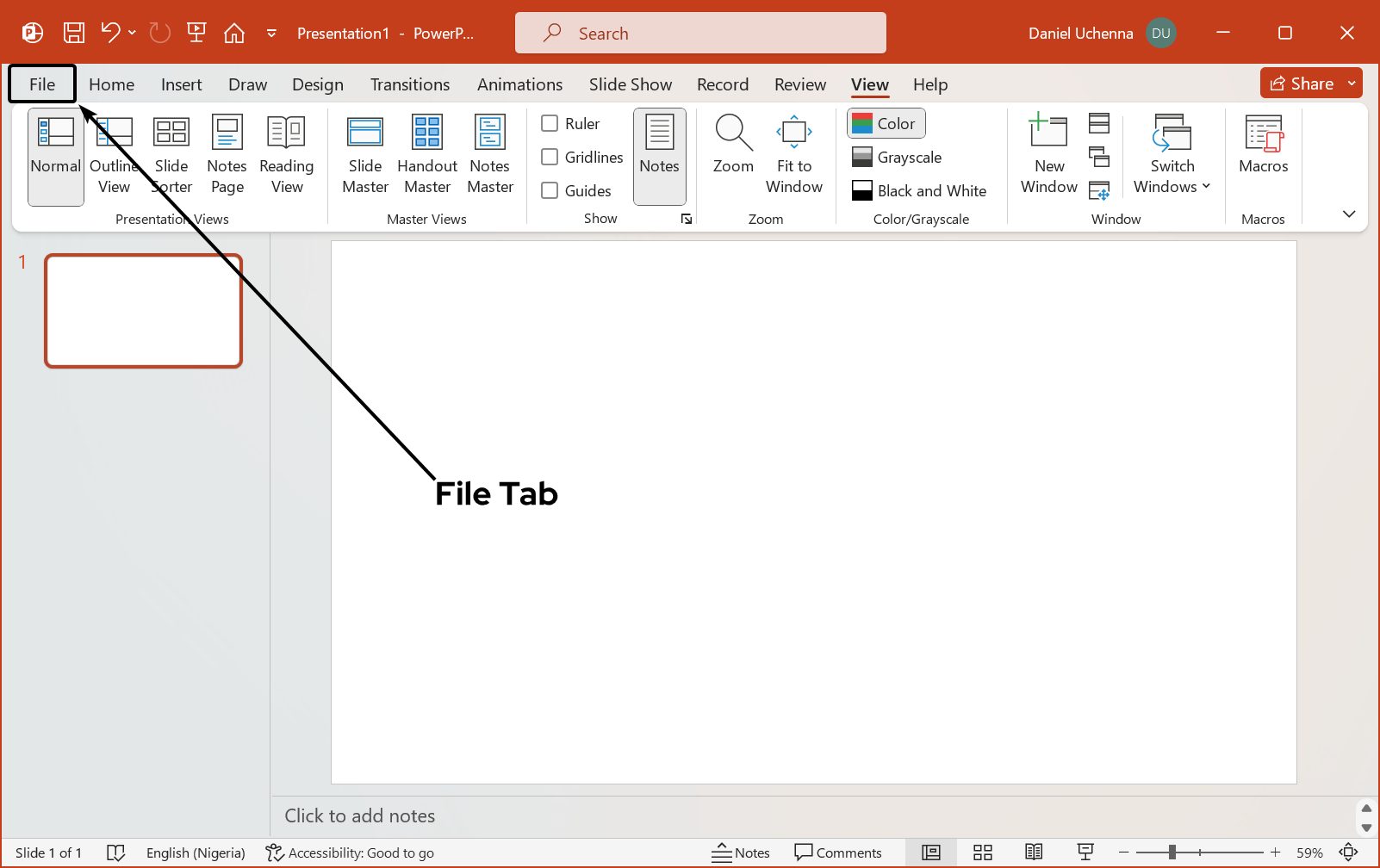Enable the Ruler checkbox

coord(550,123)
